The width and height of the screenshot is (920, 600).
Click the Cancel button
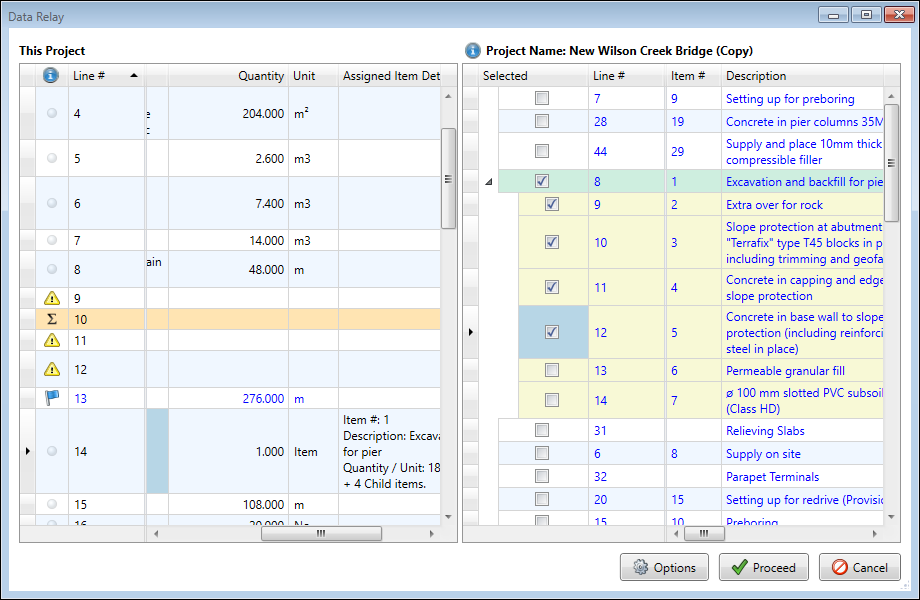click(859, 567)
